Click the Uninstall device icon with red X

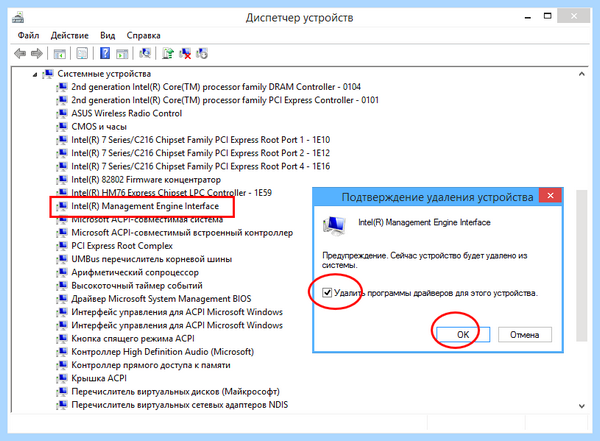click(185, 53)
